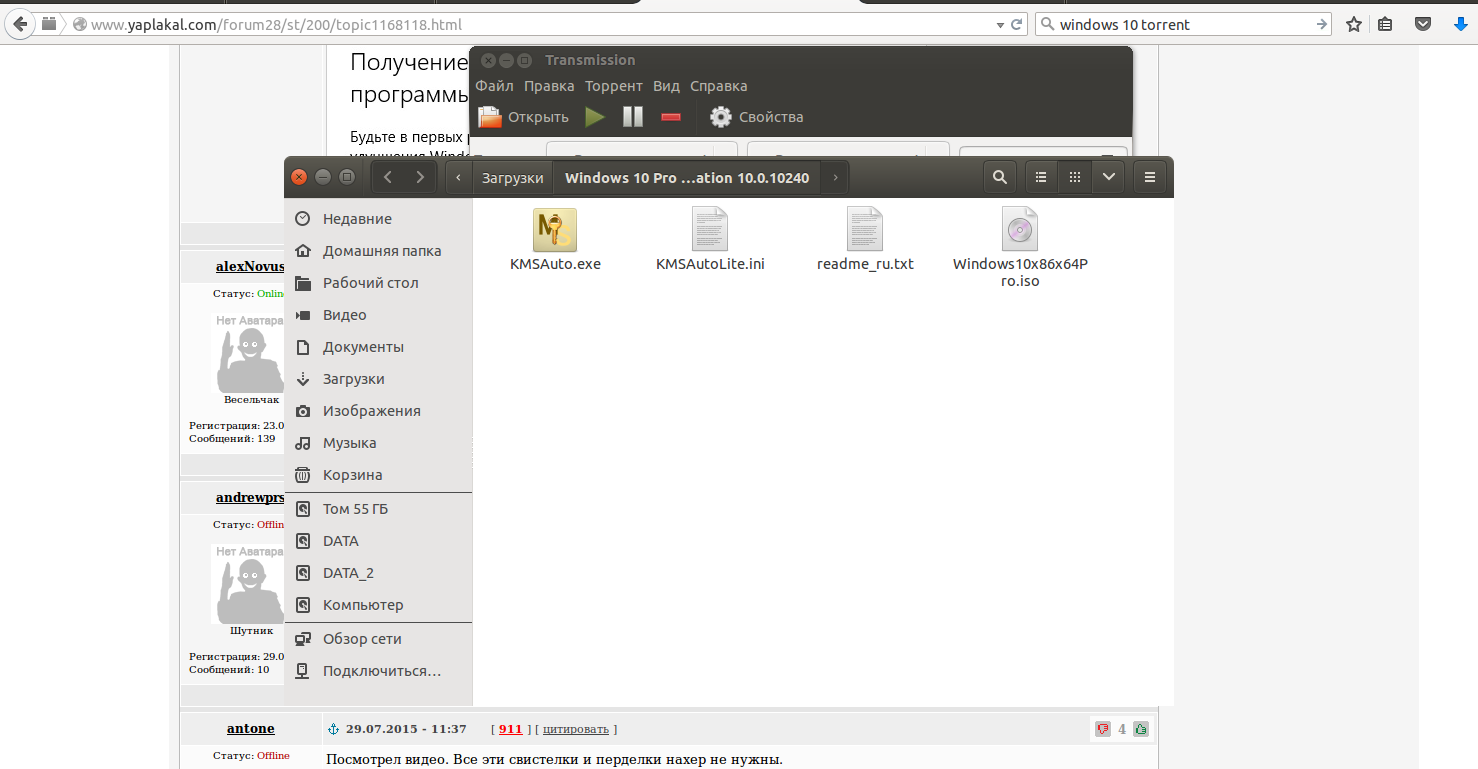Open the KMSAuto.exe file
The image size is (1478, 769).
555,241
